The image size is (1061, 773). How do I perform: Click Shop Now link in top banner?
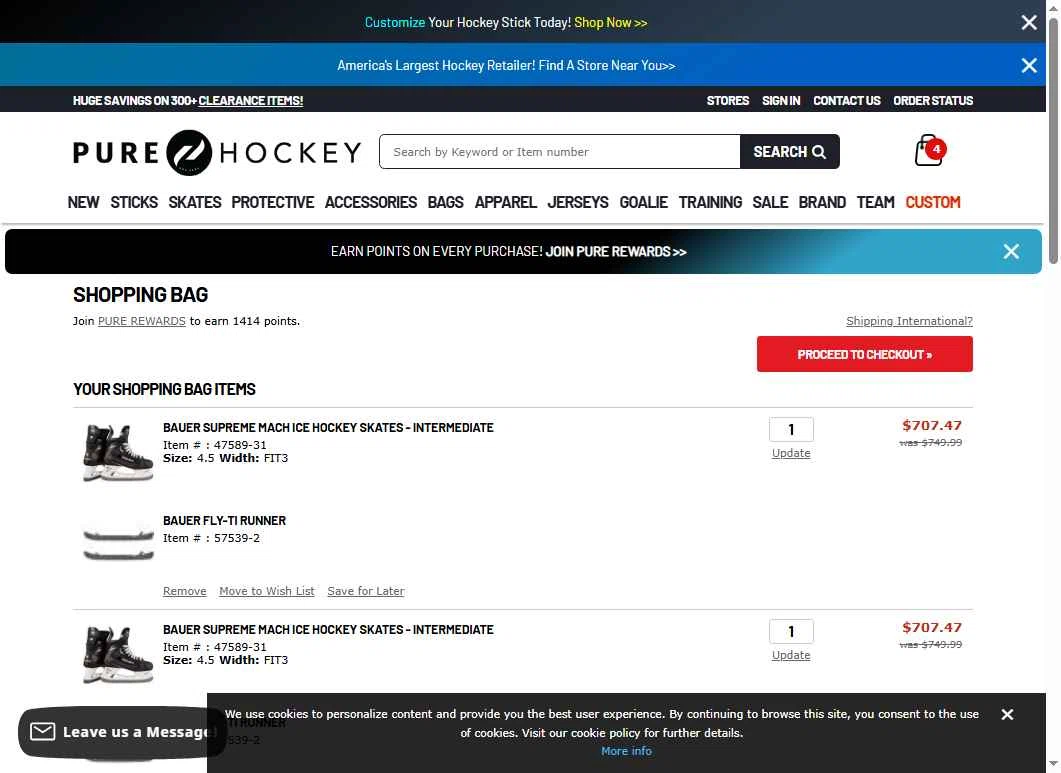coord(610,22)
